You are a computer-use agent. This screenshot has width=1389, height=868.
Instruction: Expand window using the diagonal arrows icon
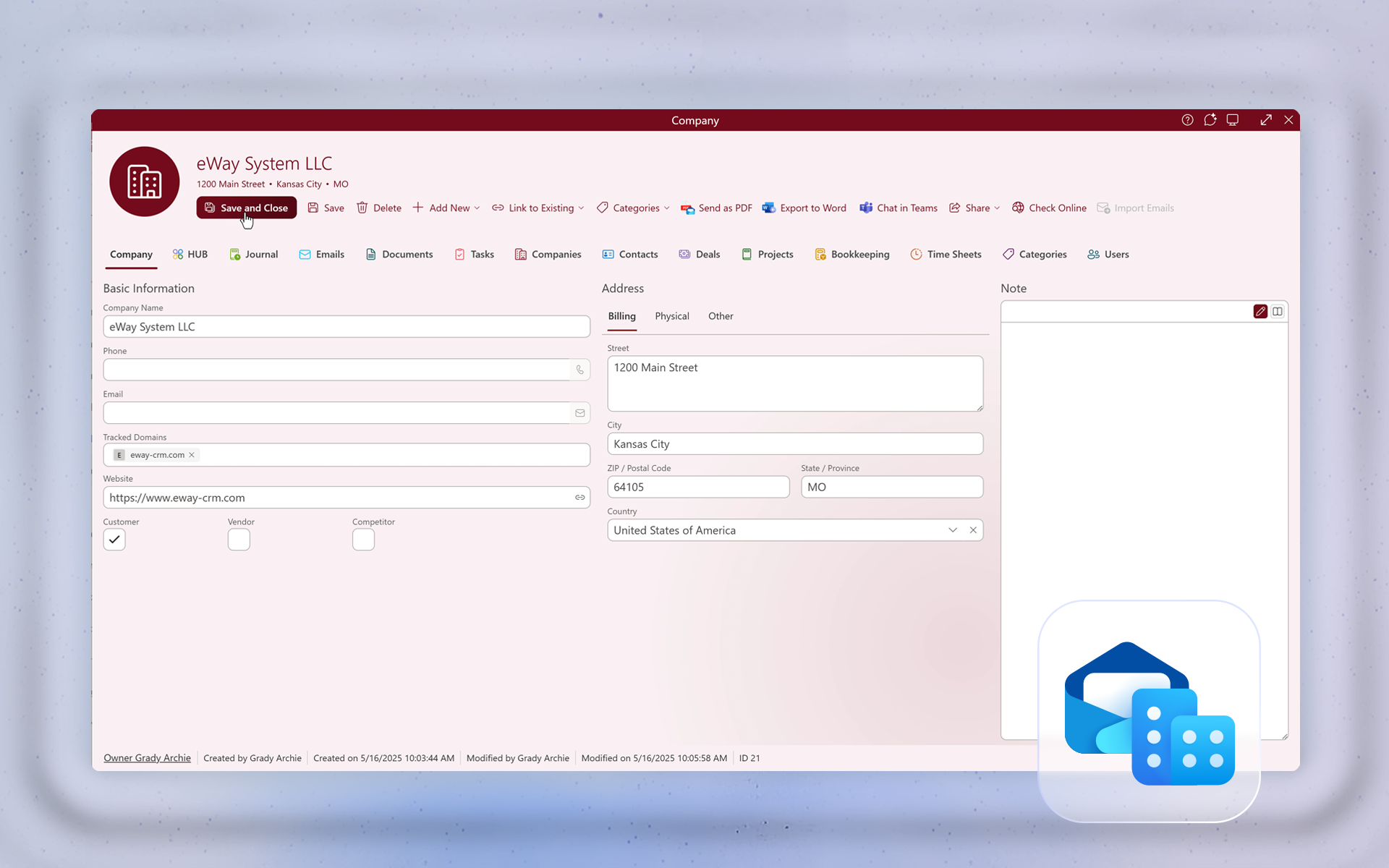[x=1266, y=120]
